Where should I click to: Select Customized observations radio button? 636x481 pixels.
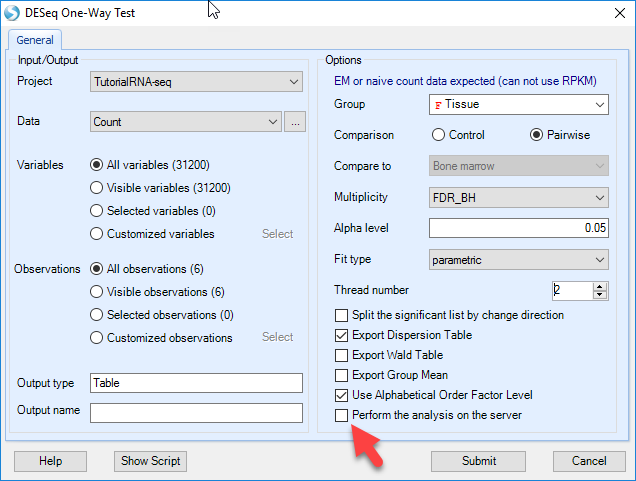click(96, 337)
